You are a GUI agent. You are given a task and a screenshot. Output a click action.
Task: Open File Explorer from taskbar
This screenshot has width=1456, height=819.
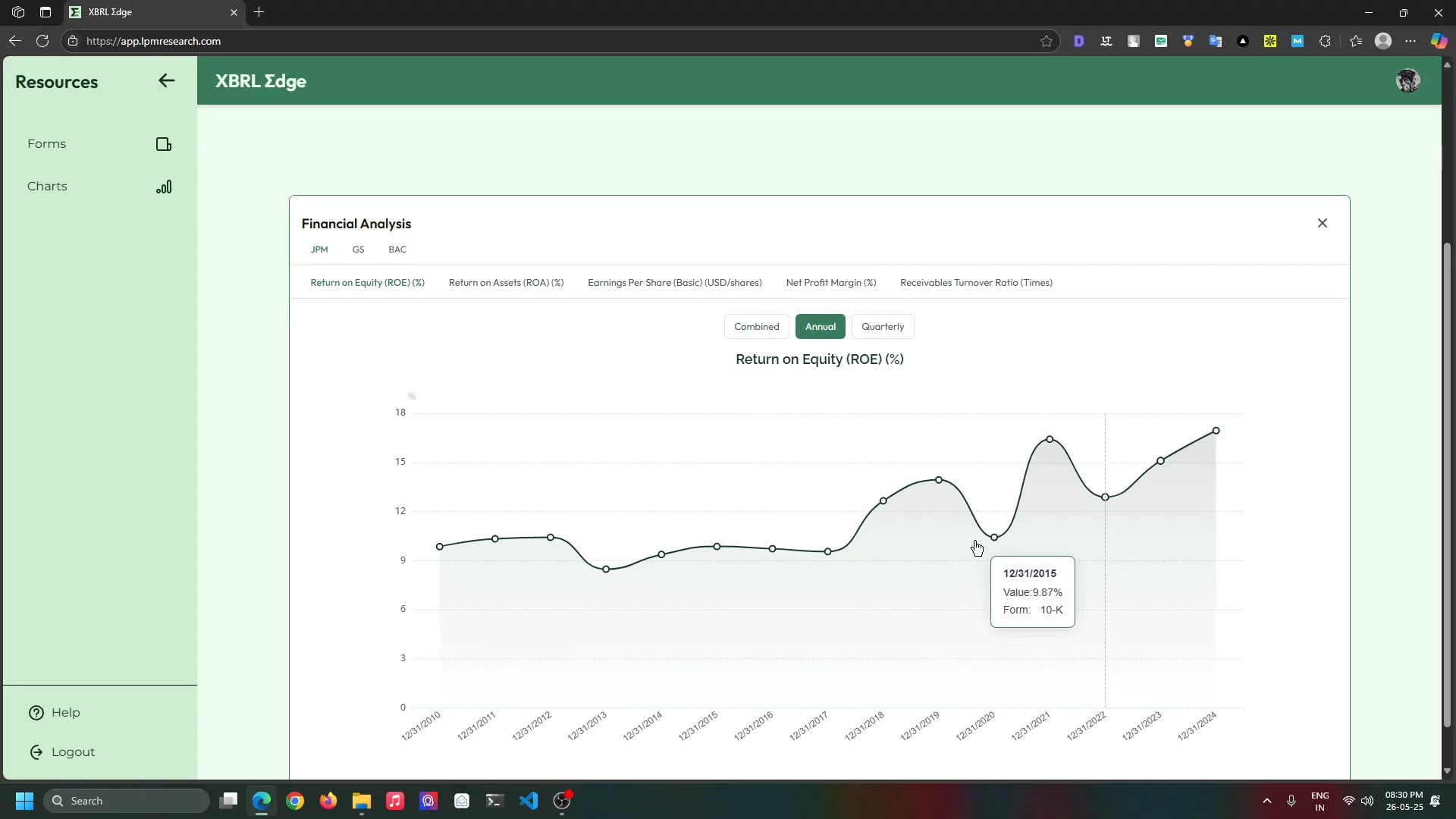[362, 801]
